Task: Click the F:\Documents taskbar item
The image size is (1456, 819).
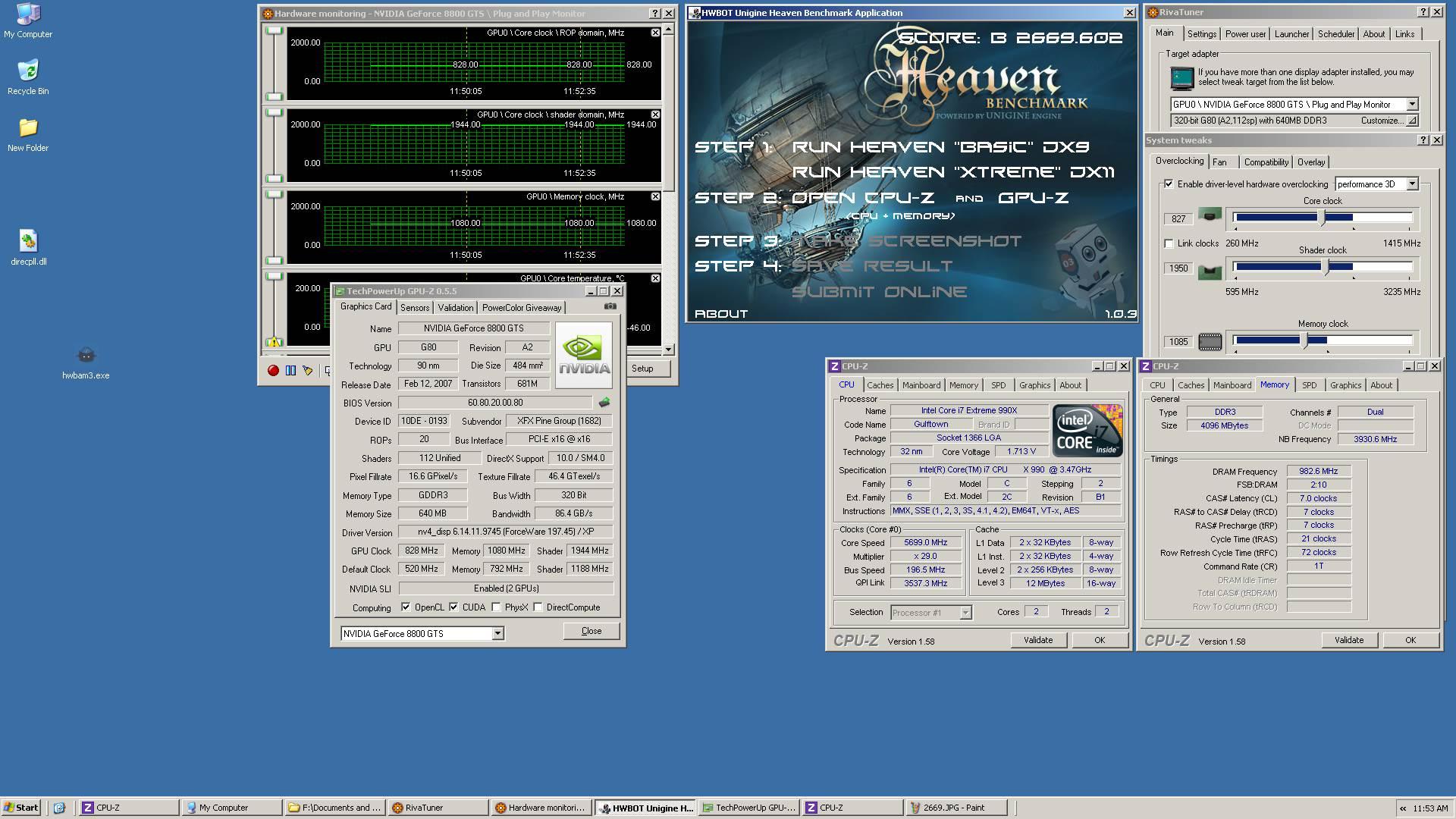Action: tap(334, 808)
